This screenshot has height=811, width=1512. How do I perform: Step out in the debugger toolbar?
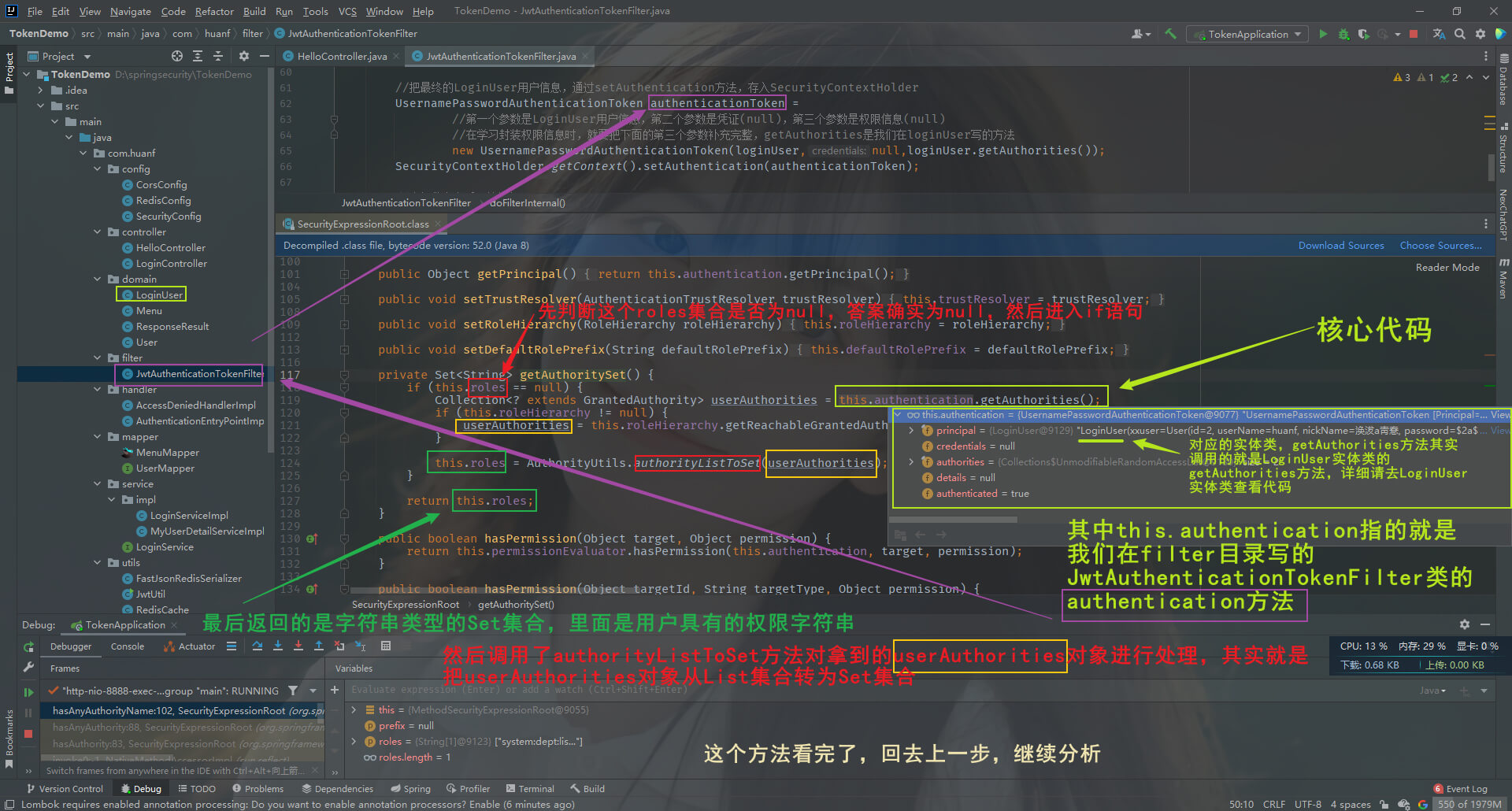(319, 646)
